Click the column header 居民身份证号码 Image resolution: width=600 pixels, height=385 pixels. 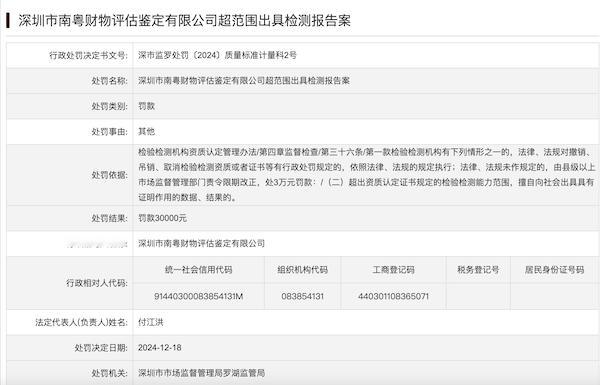pyautogui.click(x=554, y=270)
